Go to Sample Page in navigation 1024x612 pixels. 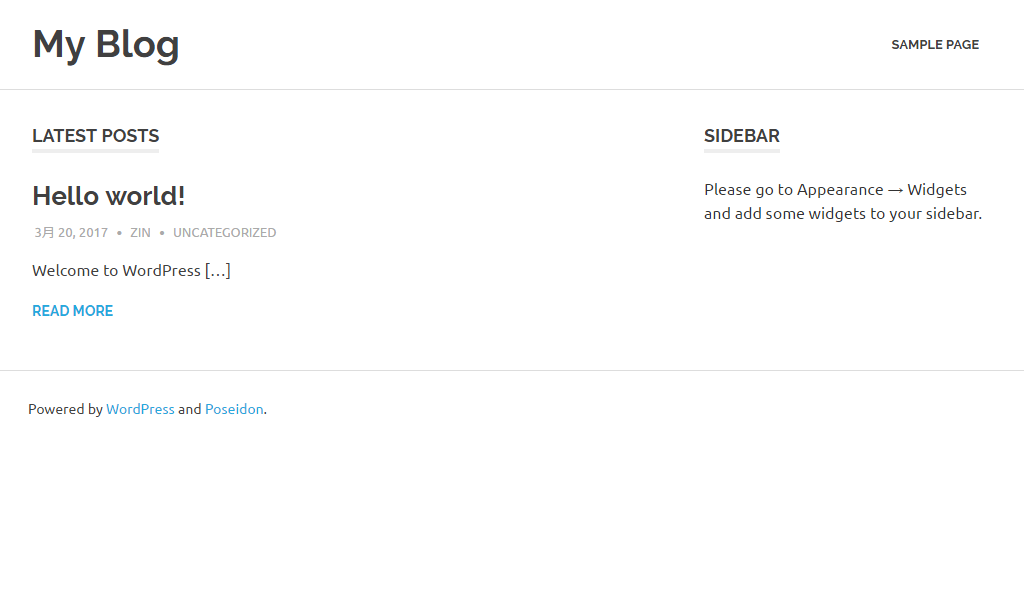pos(935,44)
